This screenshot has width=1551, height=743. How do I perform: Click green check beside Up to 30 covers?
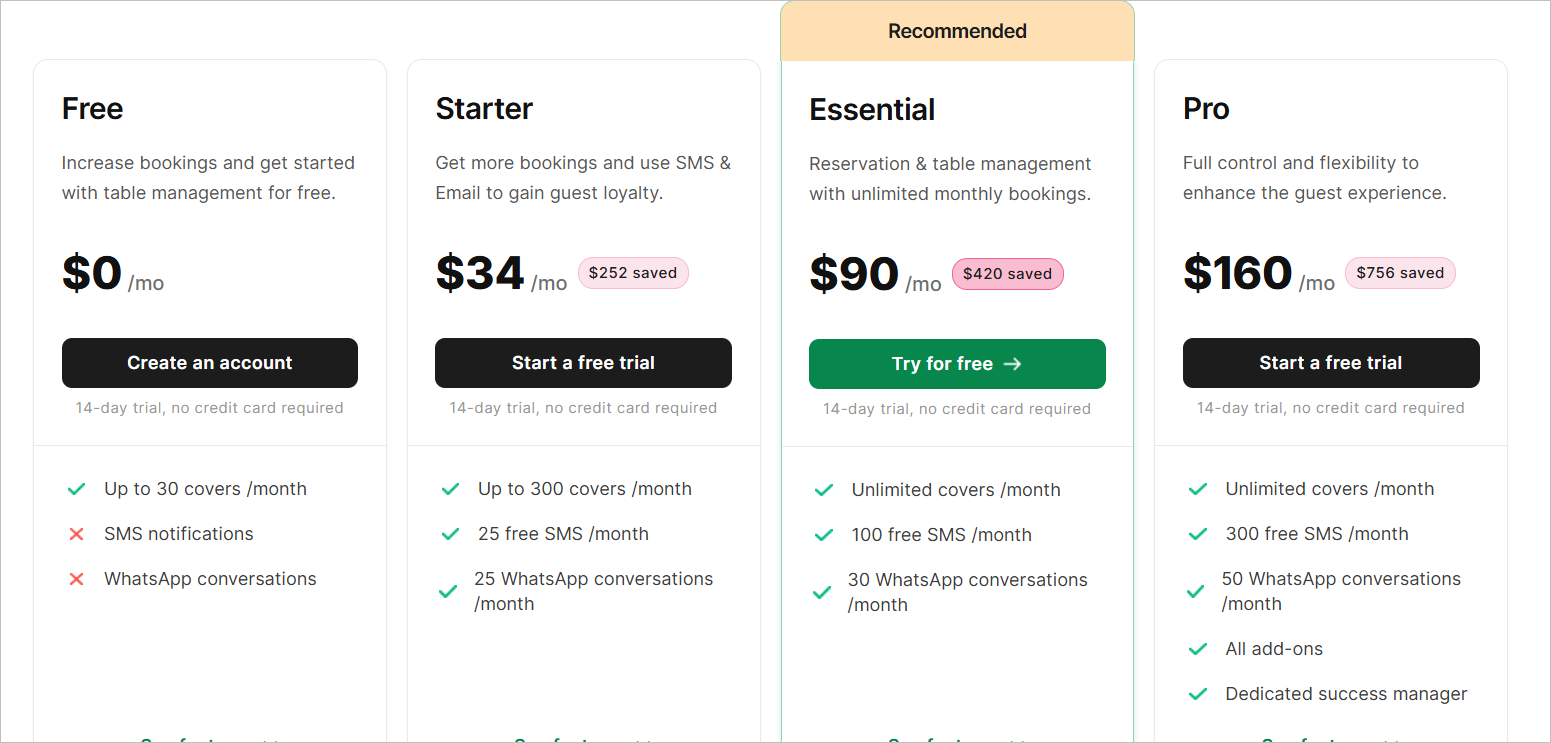coord(76,489)
